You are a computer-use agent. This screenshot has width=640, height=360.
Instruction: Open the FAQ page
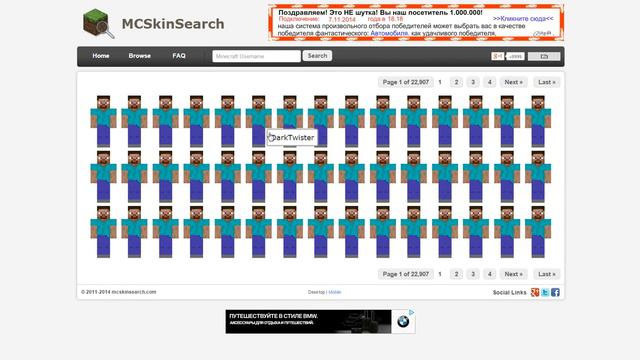pyautogui.click(x=179, y=56)
